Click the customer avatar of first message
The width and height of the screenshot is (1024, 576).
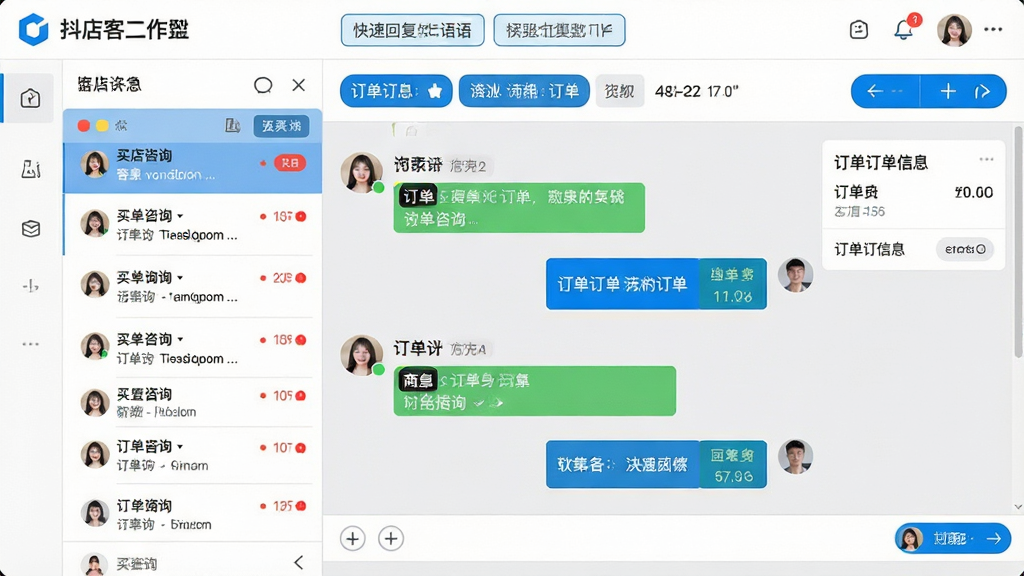361,172
